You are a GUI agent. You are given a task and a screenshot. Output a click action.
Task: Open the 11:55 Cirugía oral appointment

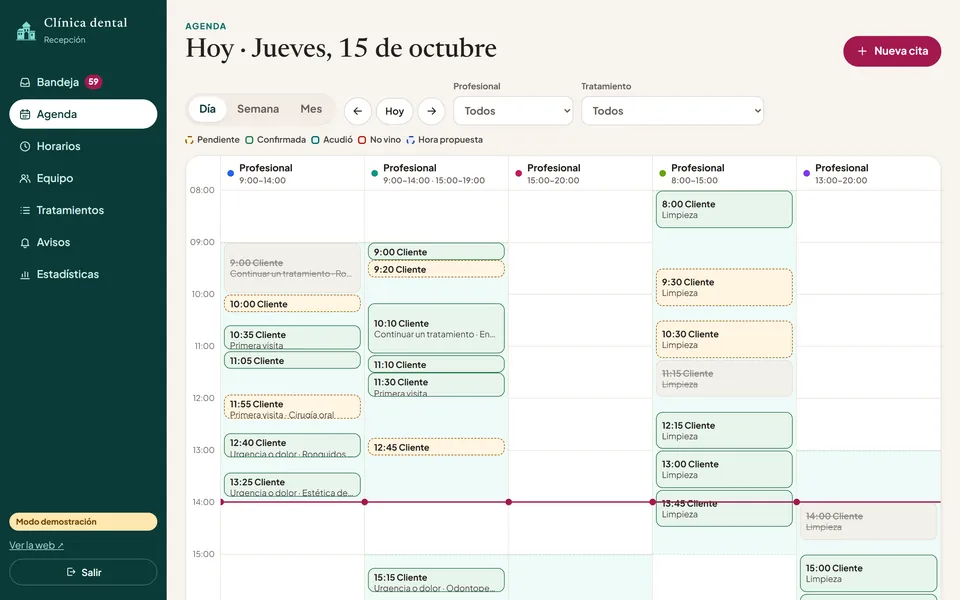[x=292, y=407]
